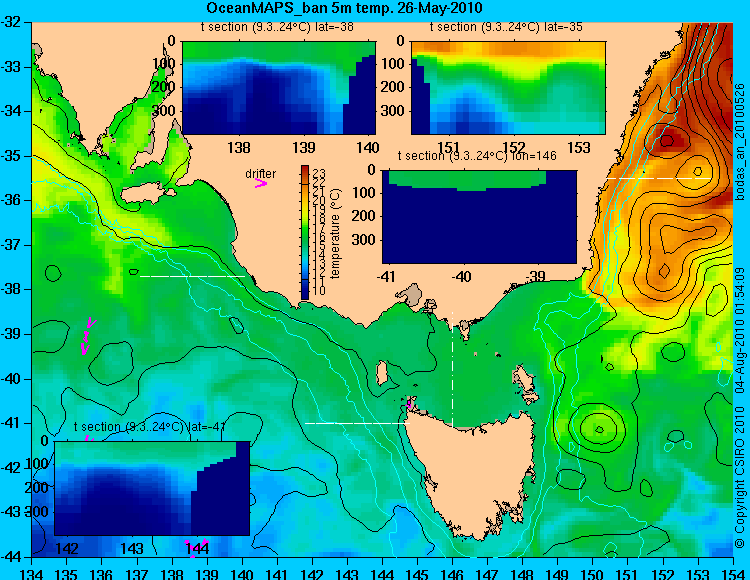Click the '-40' latitude axis label
The image size is (750, 580).
tap(13, 379)
